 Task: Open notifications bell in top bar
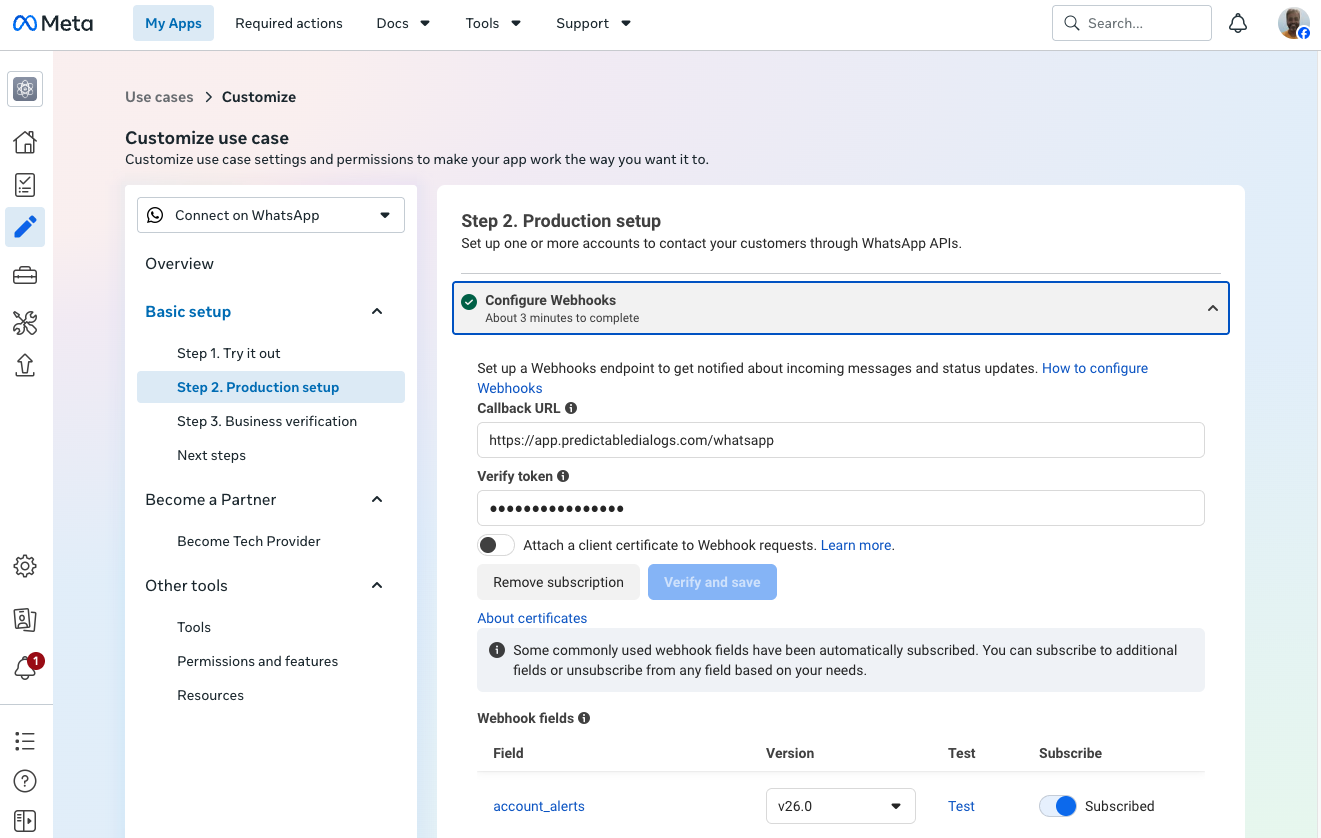click(x=1238, y=23)
